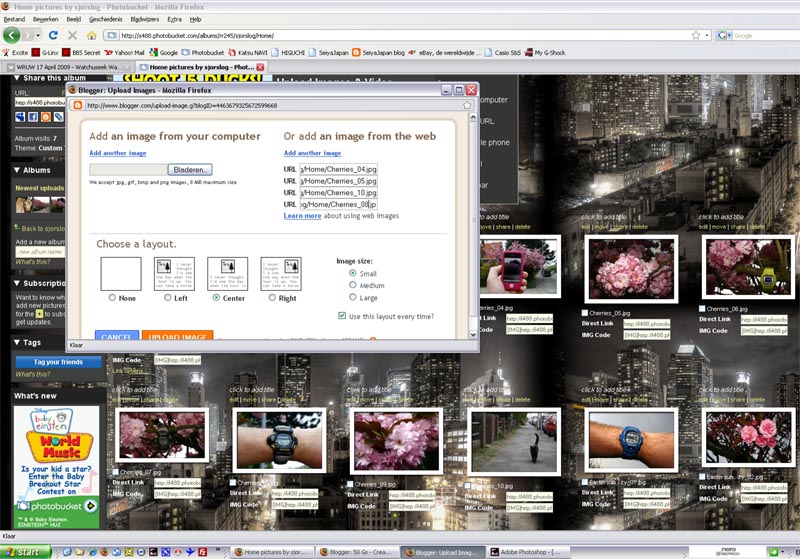Viewport: 800px width, 559px height.
Task: Bookmark this page with the star icon
Action: pyautogui.click(x=695, y=35)
